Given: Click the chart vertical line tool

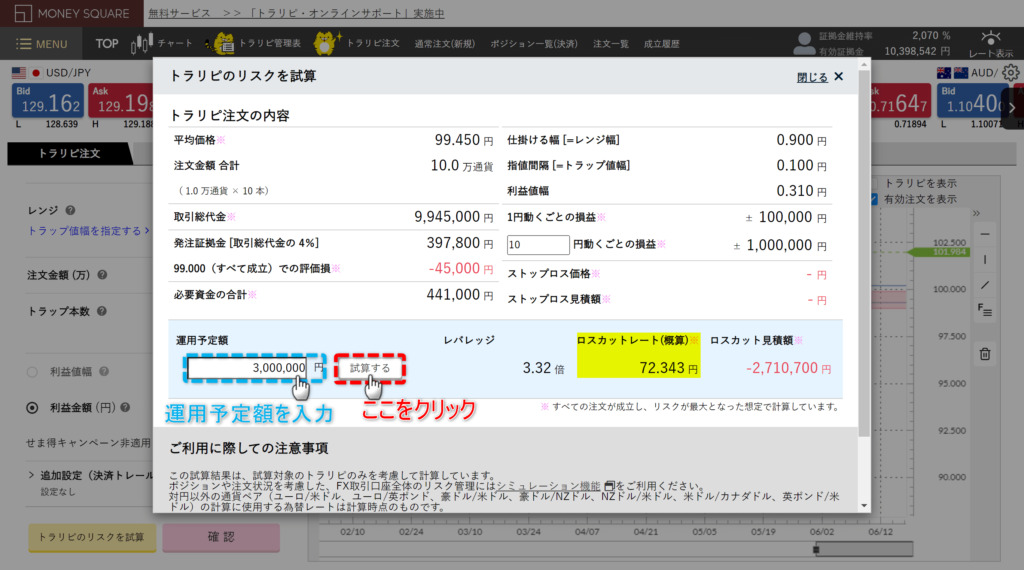Looking at the screenshot, I should (x=985, y=259).
